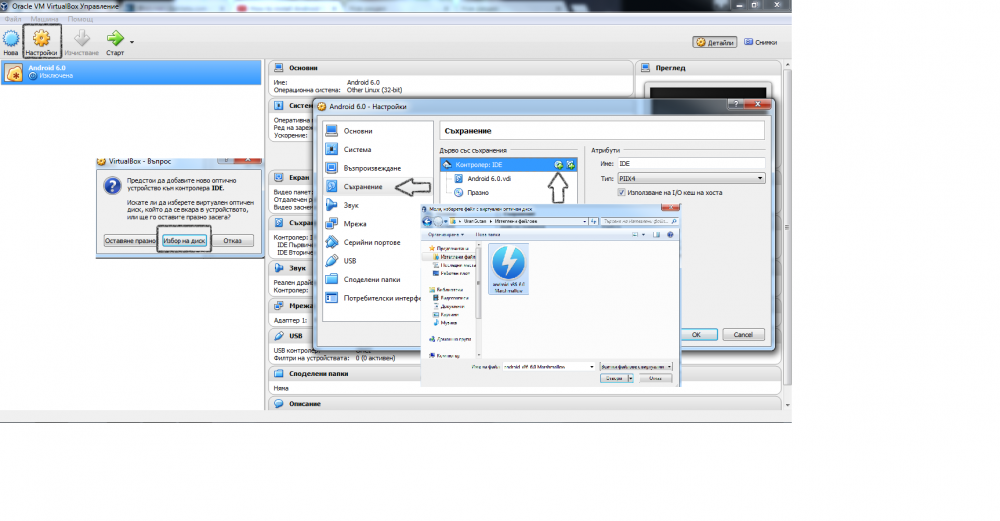Open Настройки (Settings) from the toolbar
The image size is (1000, 521).
41,42
